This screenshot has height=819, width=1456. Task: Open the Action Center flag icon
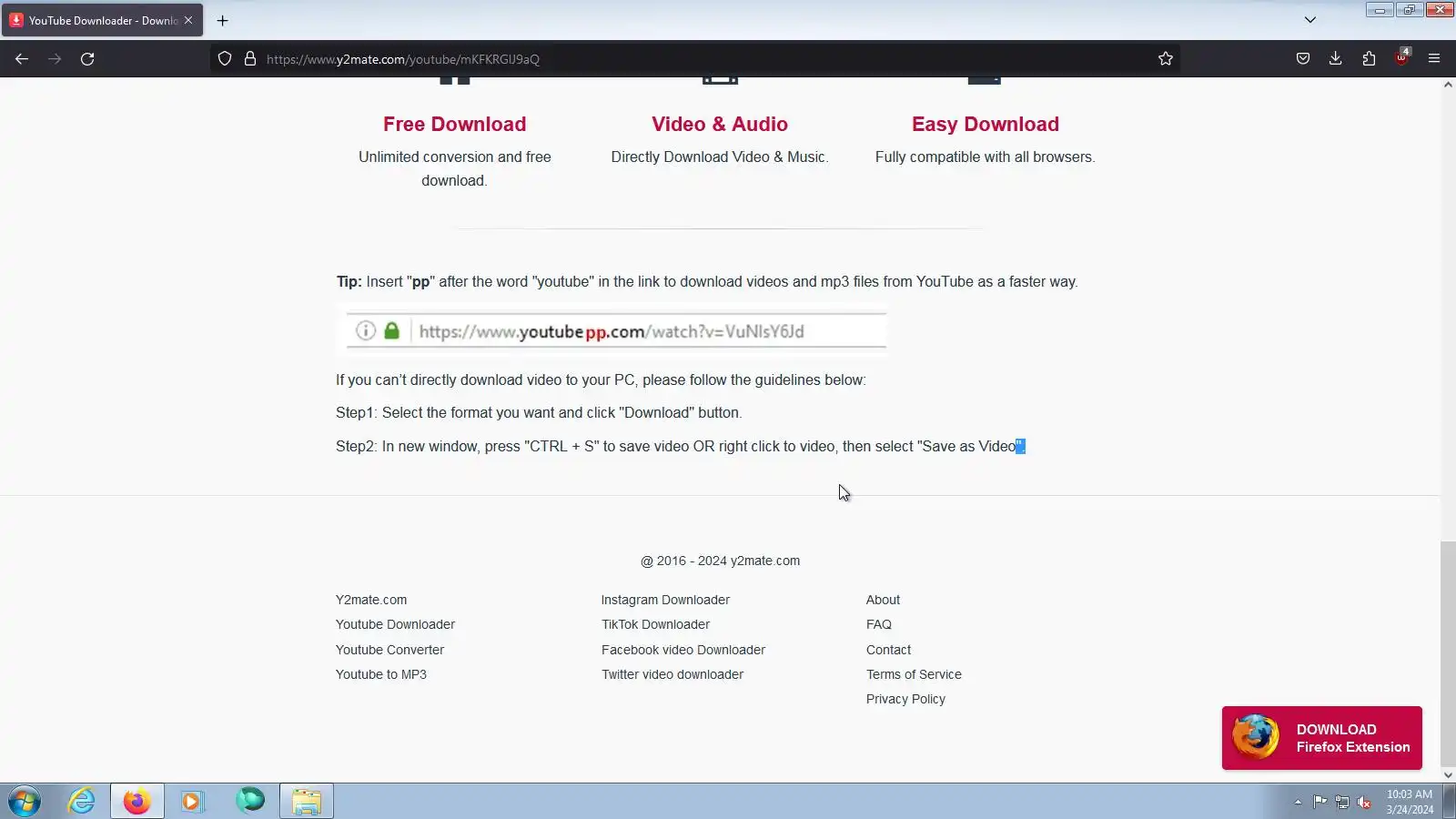click(1319, 802)
